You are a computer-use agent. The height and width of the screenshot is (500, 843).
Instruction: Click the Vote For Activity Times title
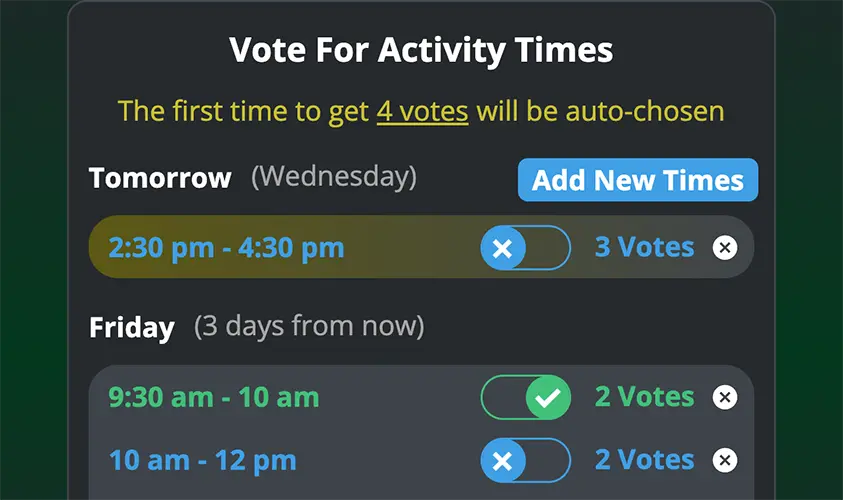coord(421,51)
